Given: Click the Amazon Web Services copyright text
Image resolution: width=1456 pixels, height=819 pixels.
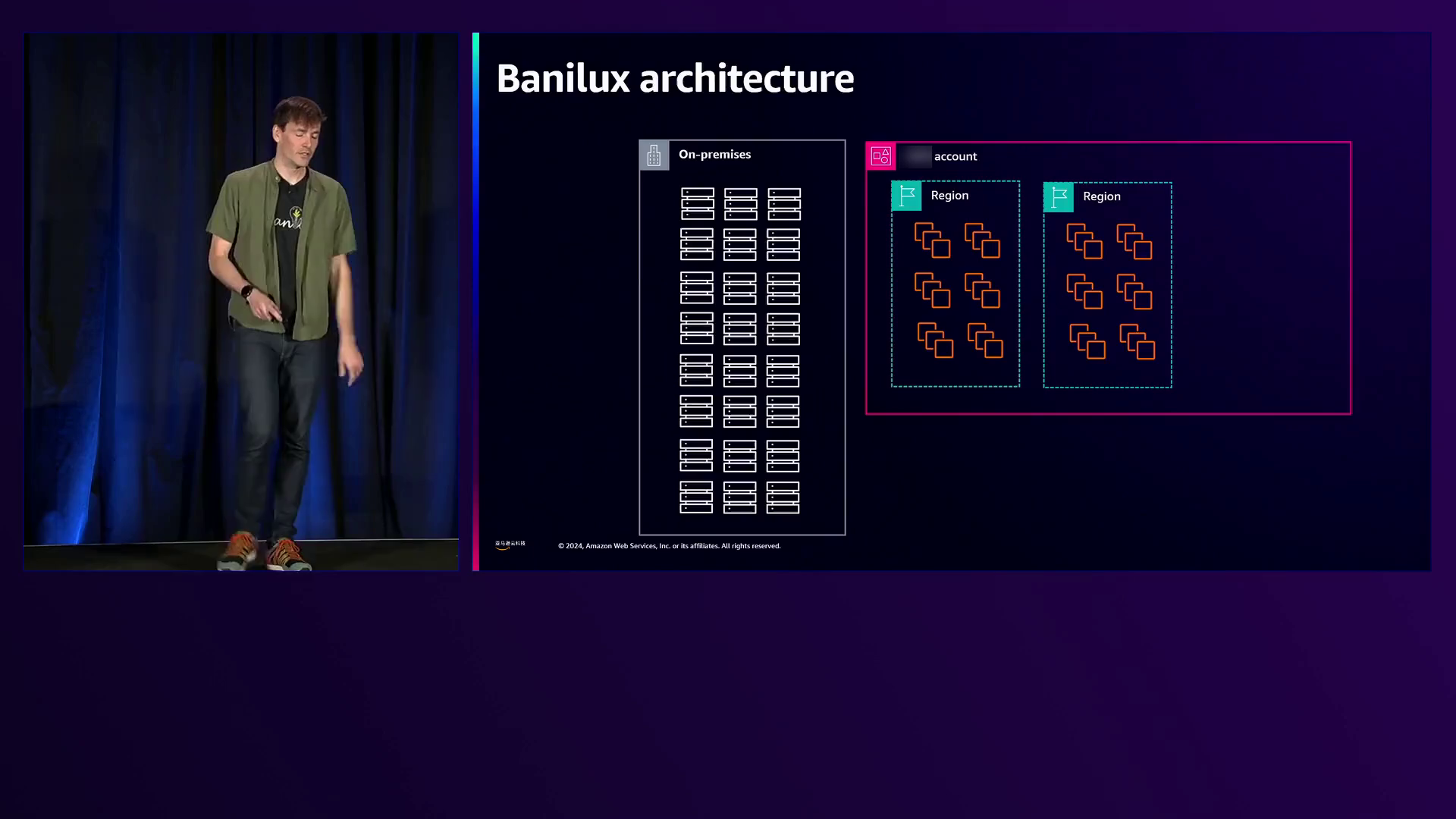Looking at the screenshot, I should click(x=669, y=546).
